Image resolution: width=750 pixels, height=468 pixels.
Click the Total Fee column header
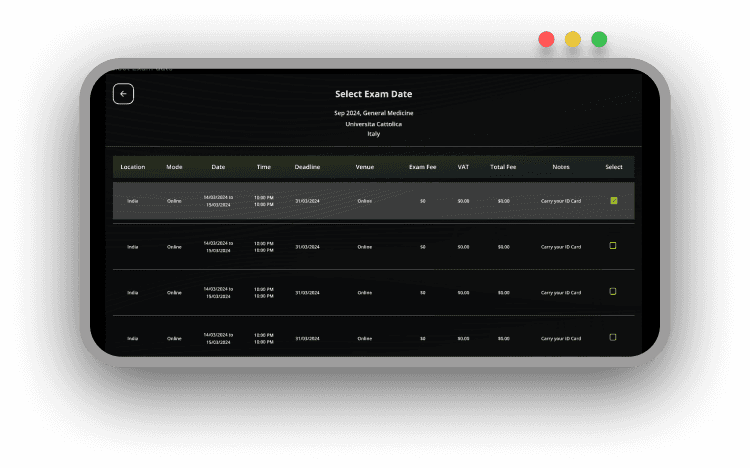pos(503,167)
